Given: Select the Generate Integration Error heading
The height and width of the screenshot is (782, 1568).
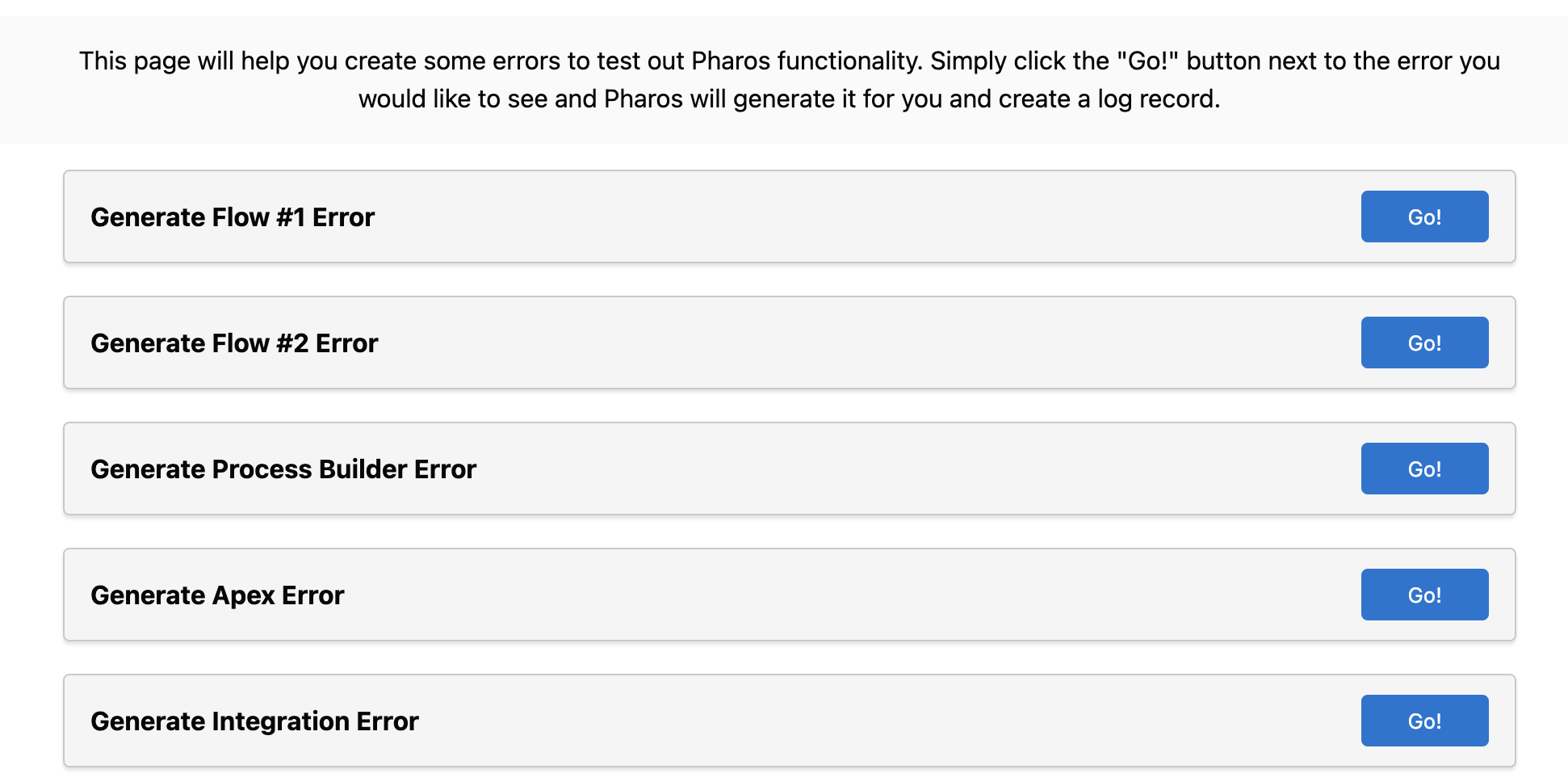Looking at the screenshot, I should (x=255, y=721).
